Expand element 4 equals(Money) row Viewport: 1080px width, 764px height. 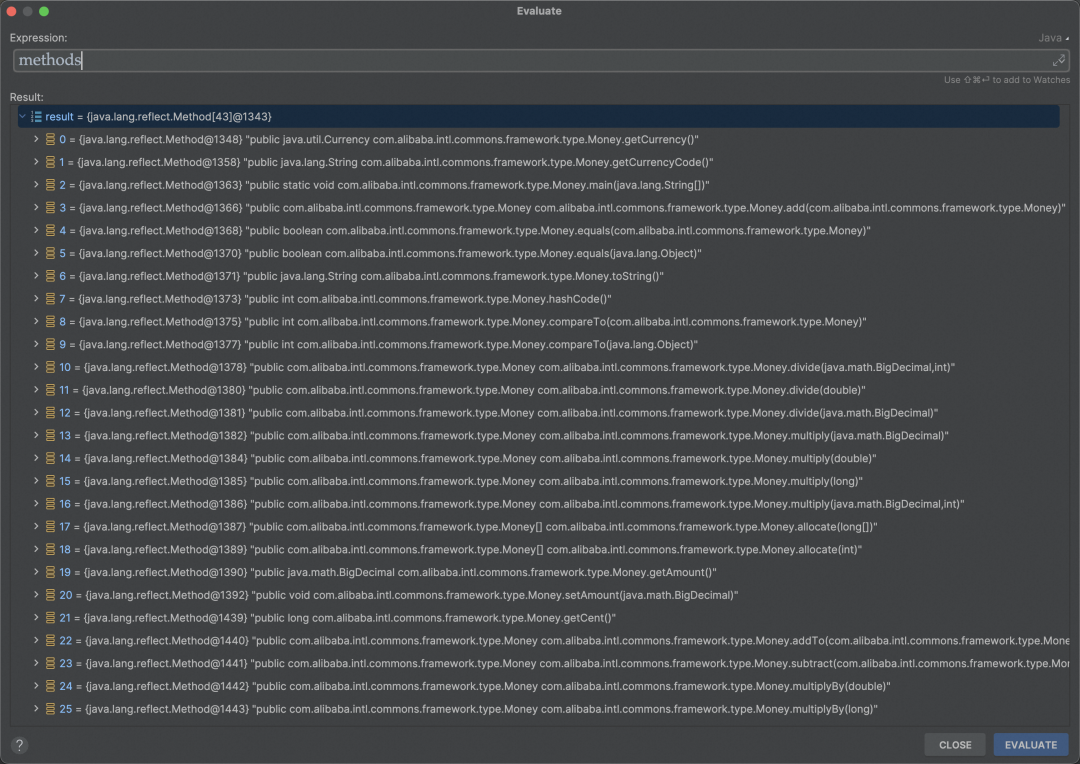coord(36,230)
